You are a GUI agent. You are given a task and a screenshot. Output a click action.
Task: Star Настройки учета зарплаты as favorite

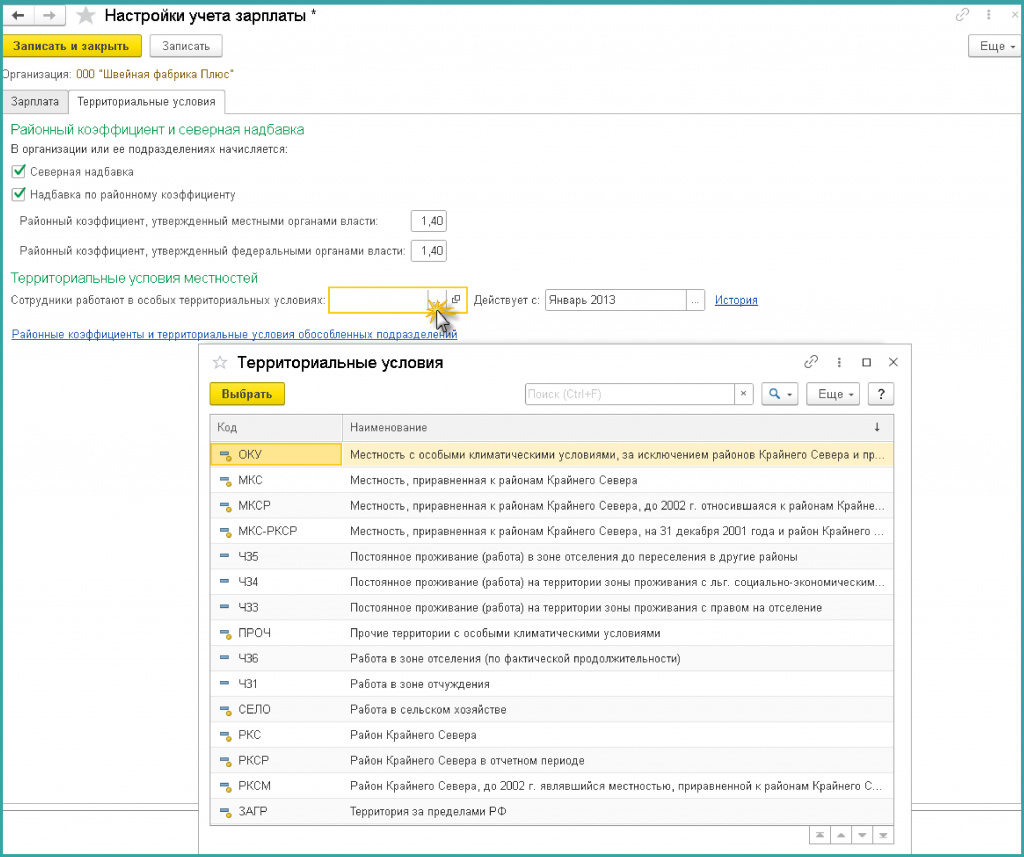(x=86, y=16)
